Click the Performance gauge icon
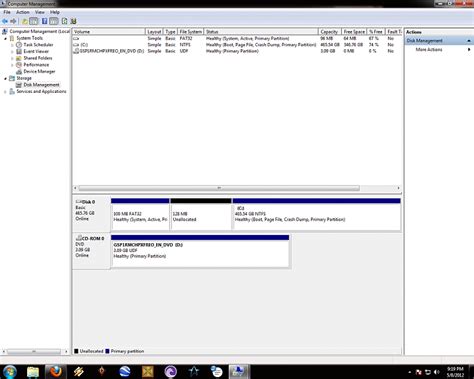474x379 pixels. [x=19, y=65]
